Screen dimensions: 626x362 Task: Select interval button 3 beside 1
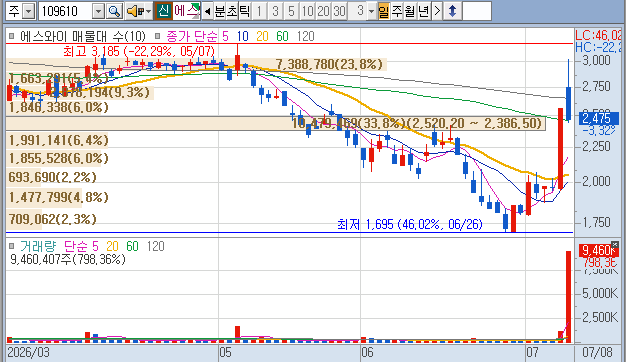point(275,11)
